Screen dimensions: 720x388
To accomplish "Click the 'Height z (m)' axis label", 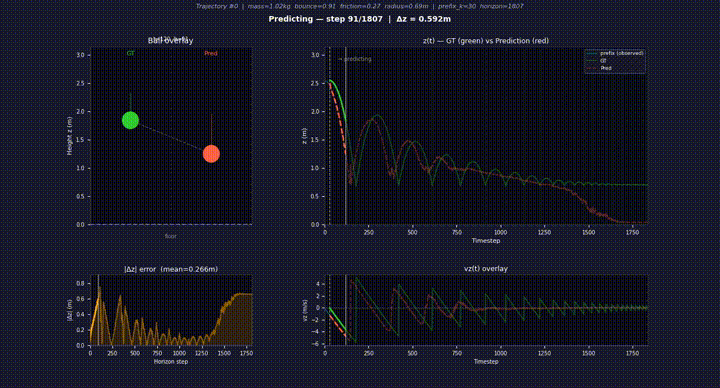I will (x=70, y=136).
